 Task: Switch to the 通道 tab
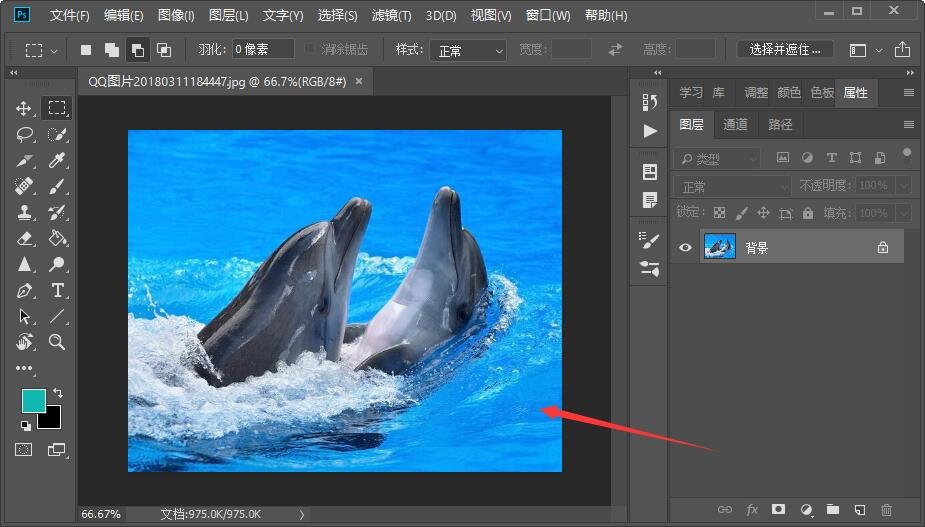(x=735, y=124)
